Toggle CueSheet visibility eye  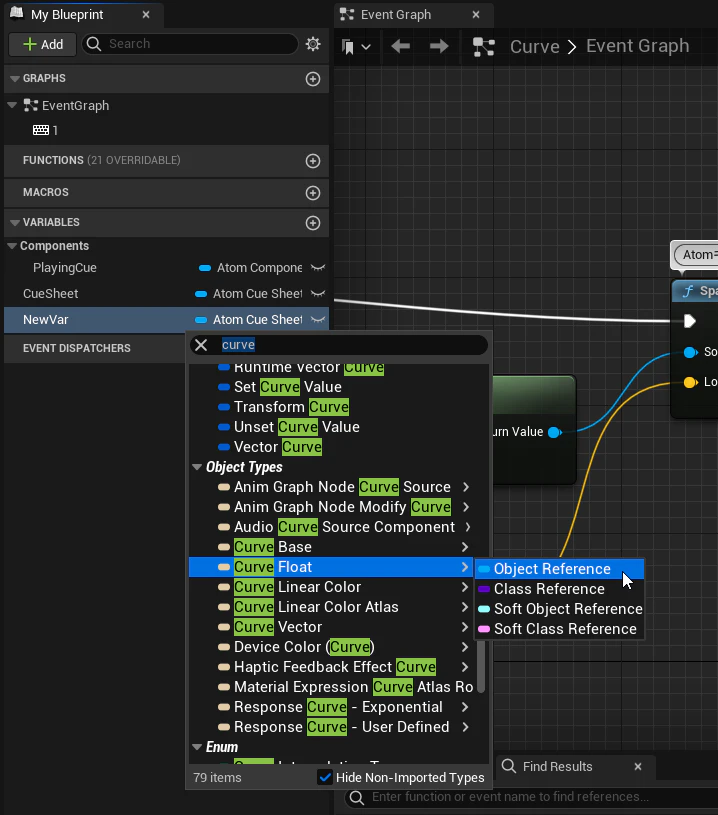(x=318, y=294)
